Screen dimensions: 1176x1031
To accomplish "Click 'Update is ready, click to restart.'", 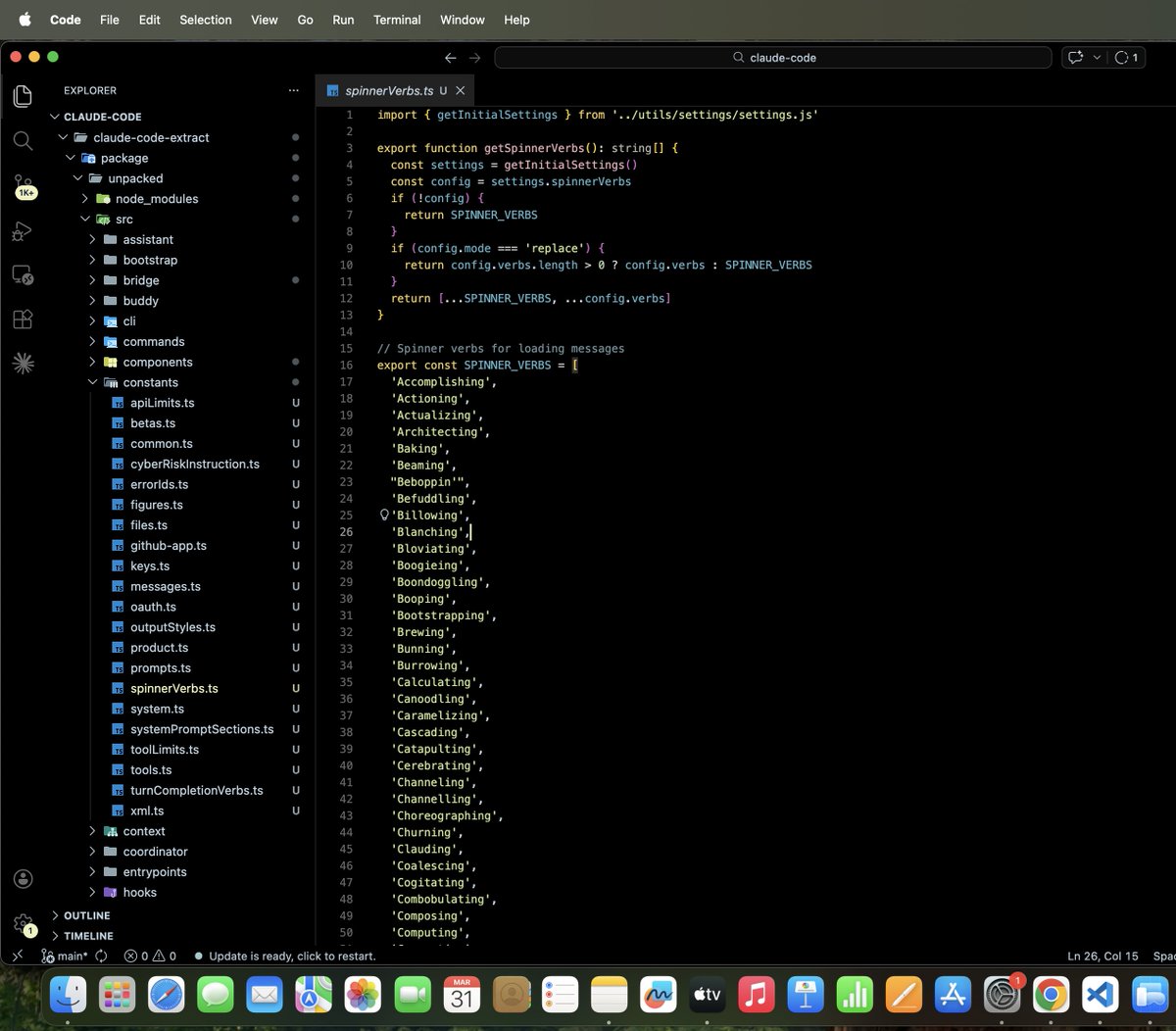I will [292, 956].
